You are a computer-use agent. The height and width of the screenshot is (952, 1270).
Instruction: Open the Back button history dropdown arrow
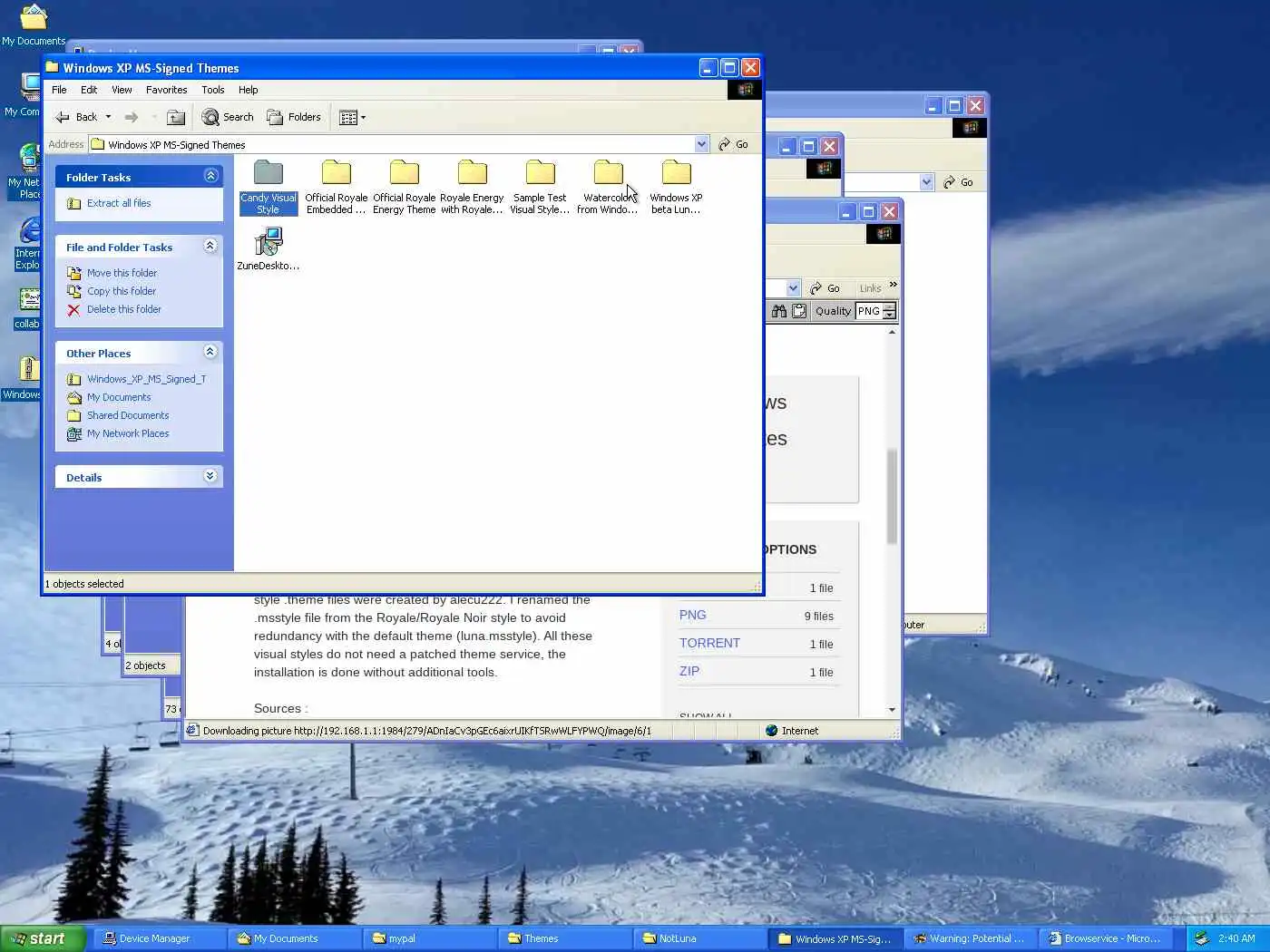click(108, 117)
